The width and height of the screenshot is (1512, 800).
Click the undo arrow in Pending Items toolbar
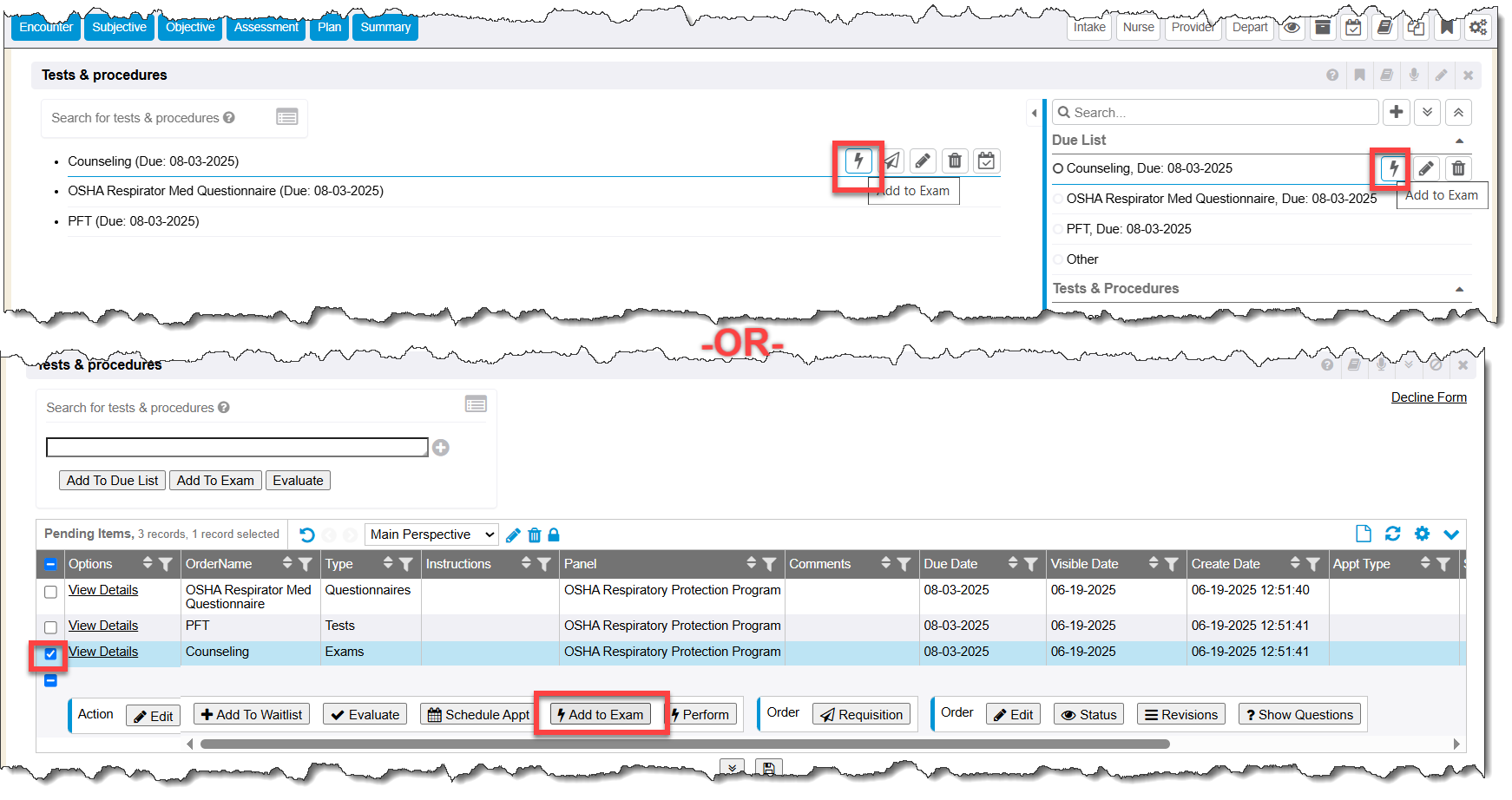(x=306, y=534)
